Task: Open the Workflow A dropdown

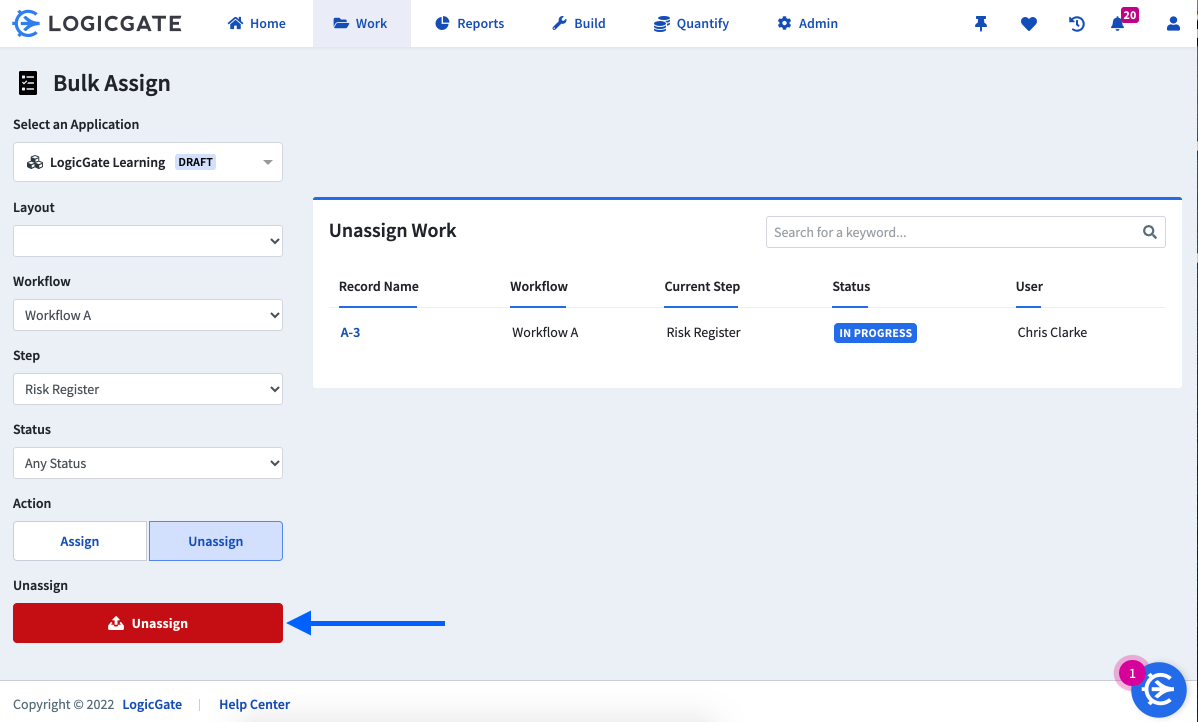Action: [x=147, y=316]
